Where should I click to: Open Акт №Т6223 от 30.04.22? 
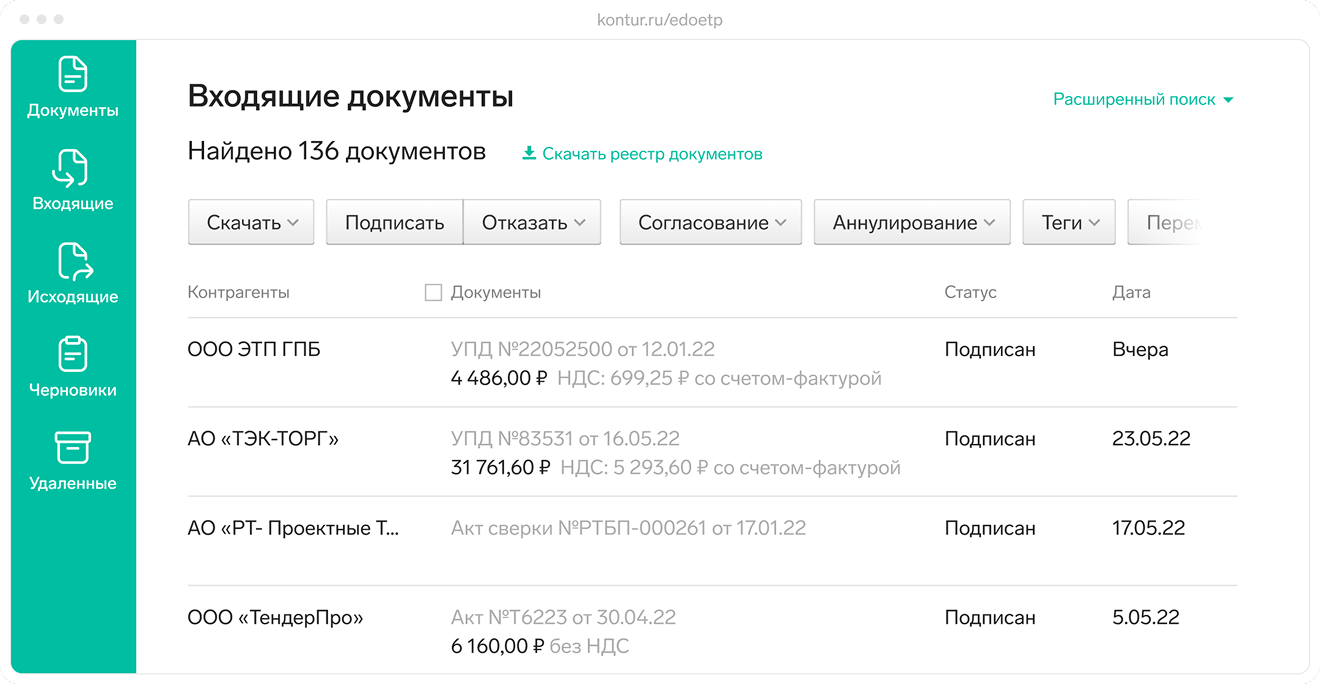[563, 617]
